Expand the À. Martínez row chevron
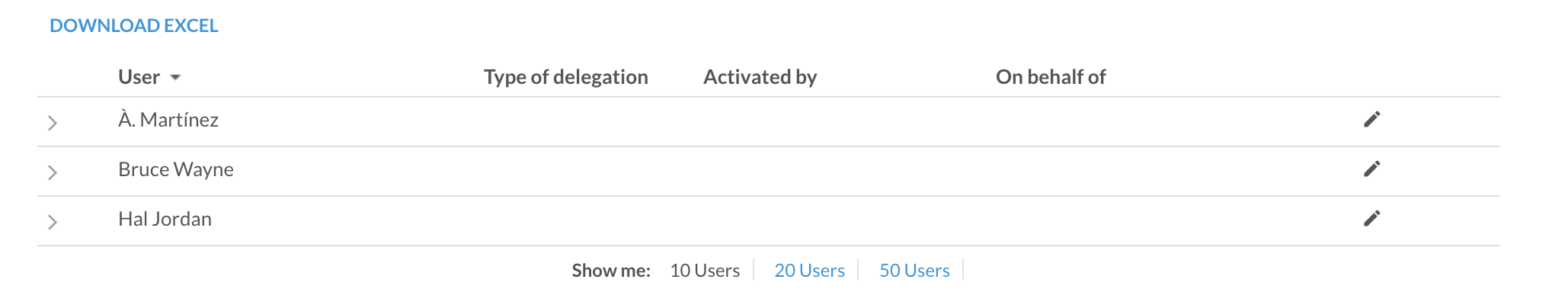The width and height of the screenshot is (1568, 302). [53, 123]
